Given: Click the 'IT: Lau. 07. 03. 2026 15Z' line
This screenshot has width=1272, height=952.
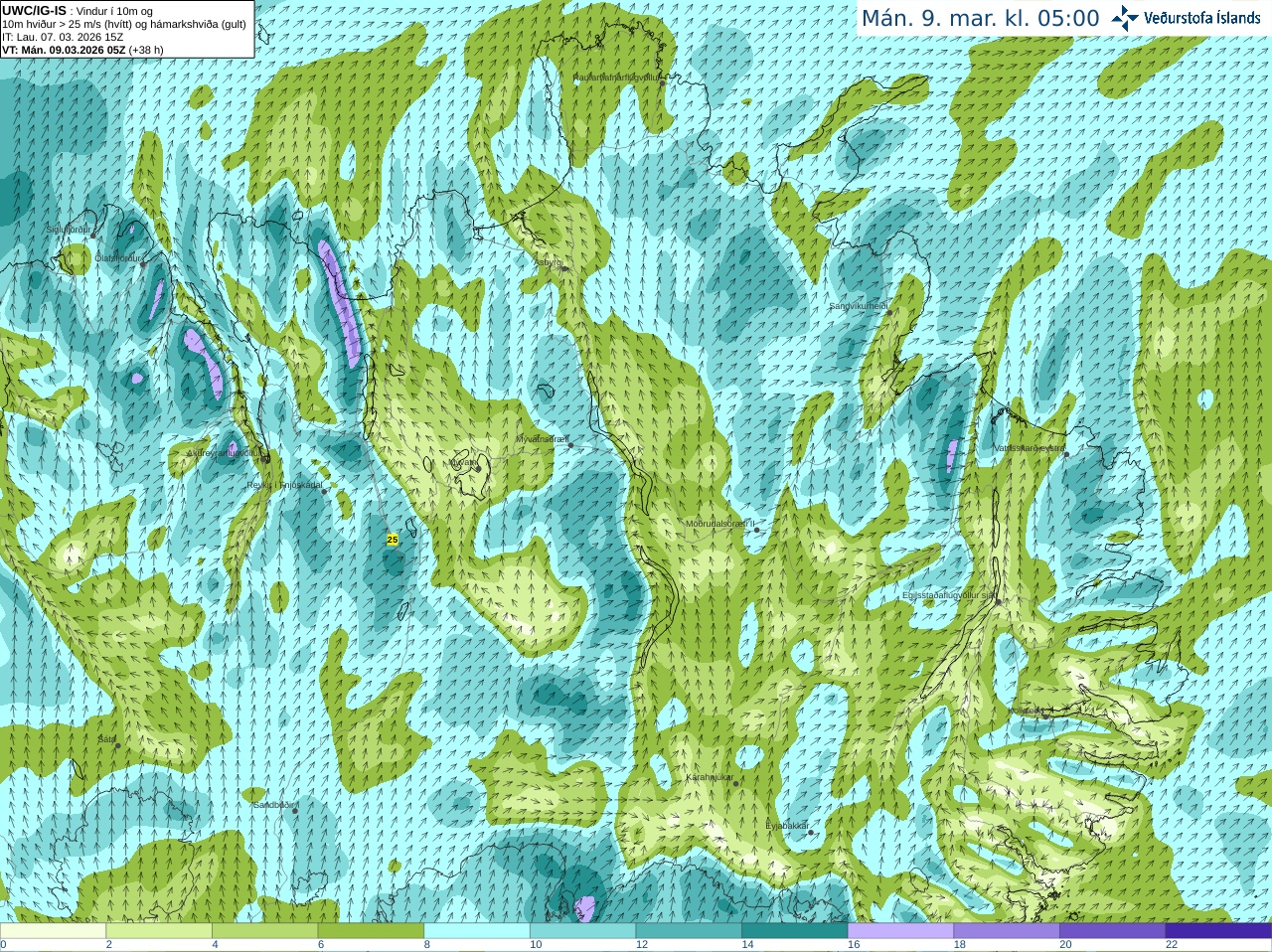Looking at the screenshot, I should pyautogui.click(x=63, y=37).
